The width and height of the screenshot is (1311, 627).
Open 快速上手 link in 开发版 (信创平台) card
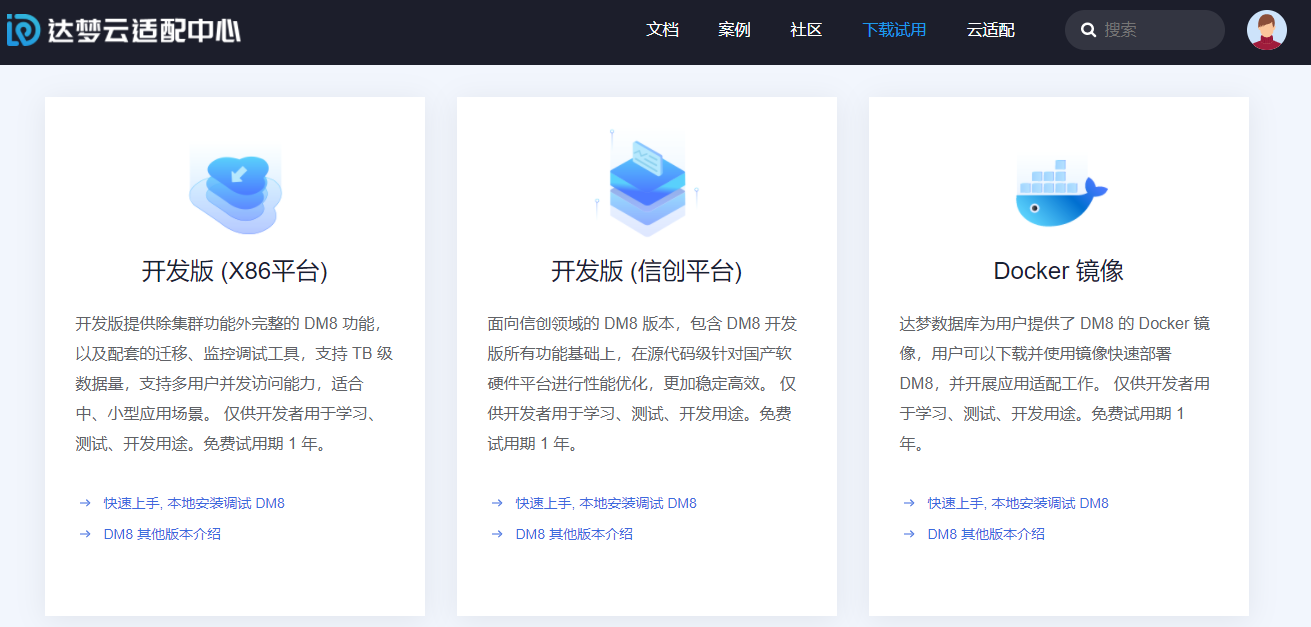click(606, 503)
